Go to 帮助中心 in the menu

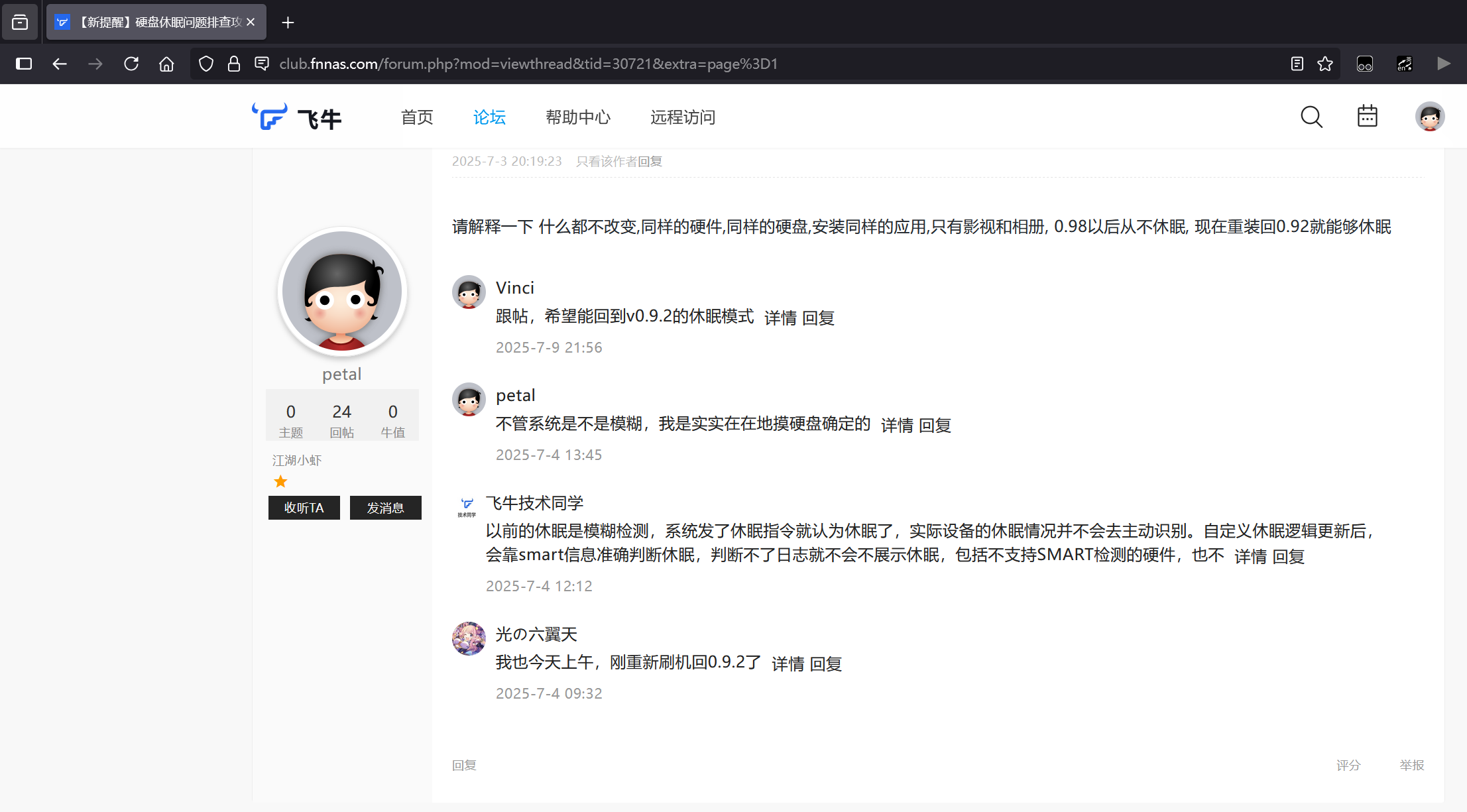577,117
